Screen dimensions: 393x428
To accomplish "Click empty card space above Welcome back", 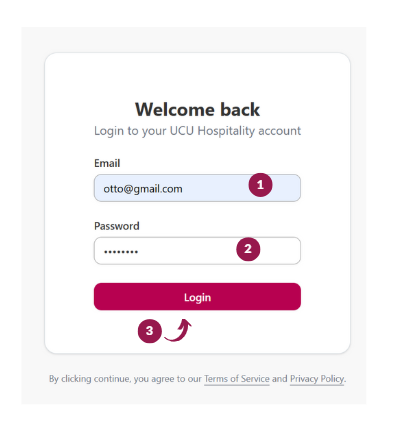I will pyautogui.click(x=197, y=76).
